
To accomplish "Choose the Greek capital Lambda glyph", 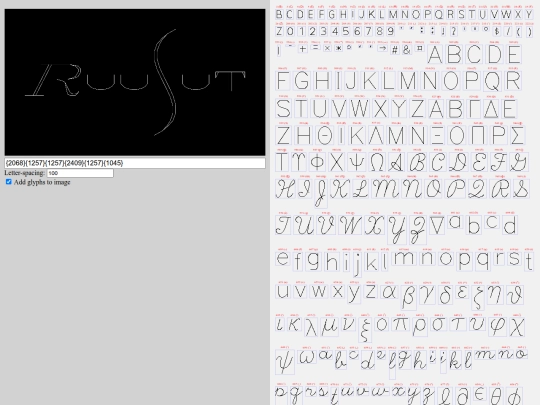I will click(376, 135).
